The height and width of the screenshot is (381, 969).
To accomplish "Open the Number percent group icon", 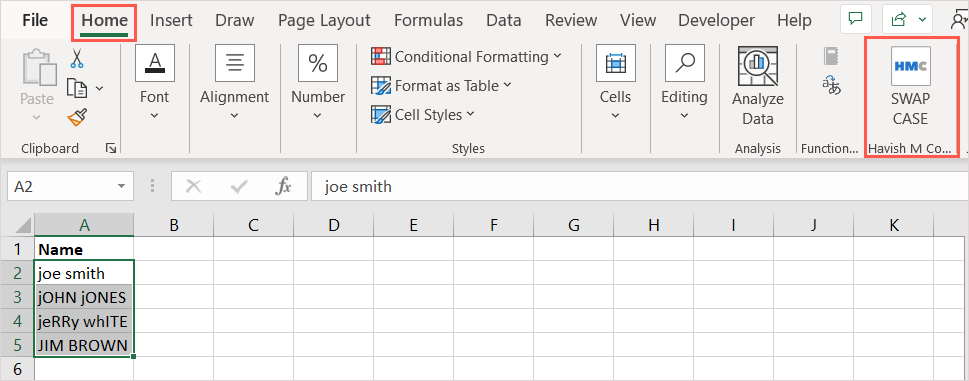I will (318, 63).
